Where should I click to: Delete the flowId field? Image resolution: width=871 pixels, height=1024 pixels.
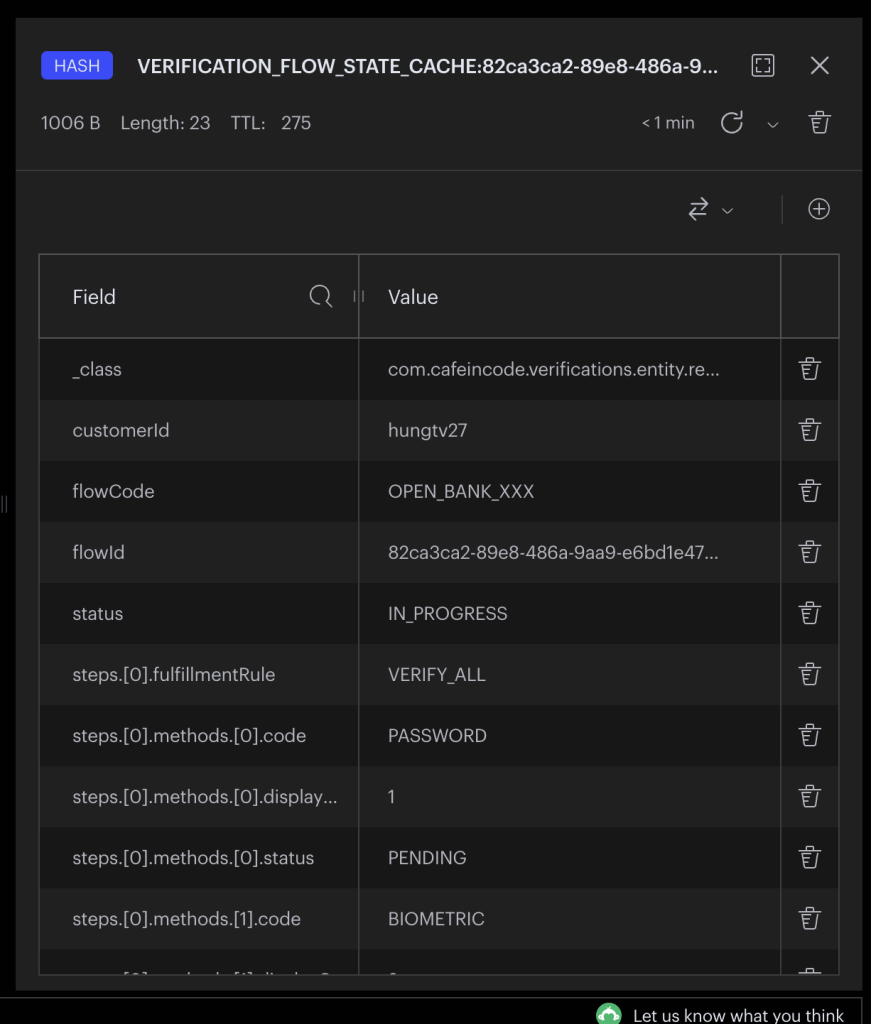810,552
